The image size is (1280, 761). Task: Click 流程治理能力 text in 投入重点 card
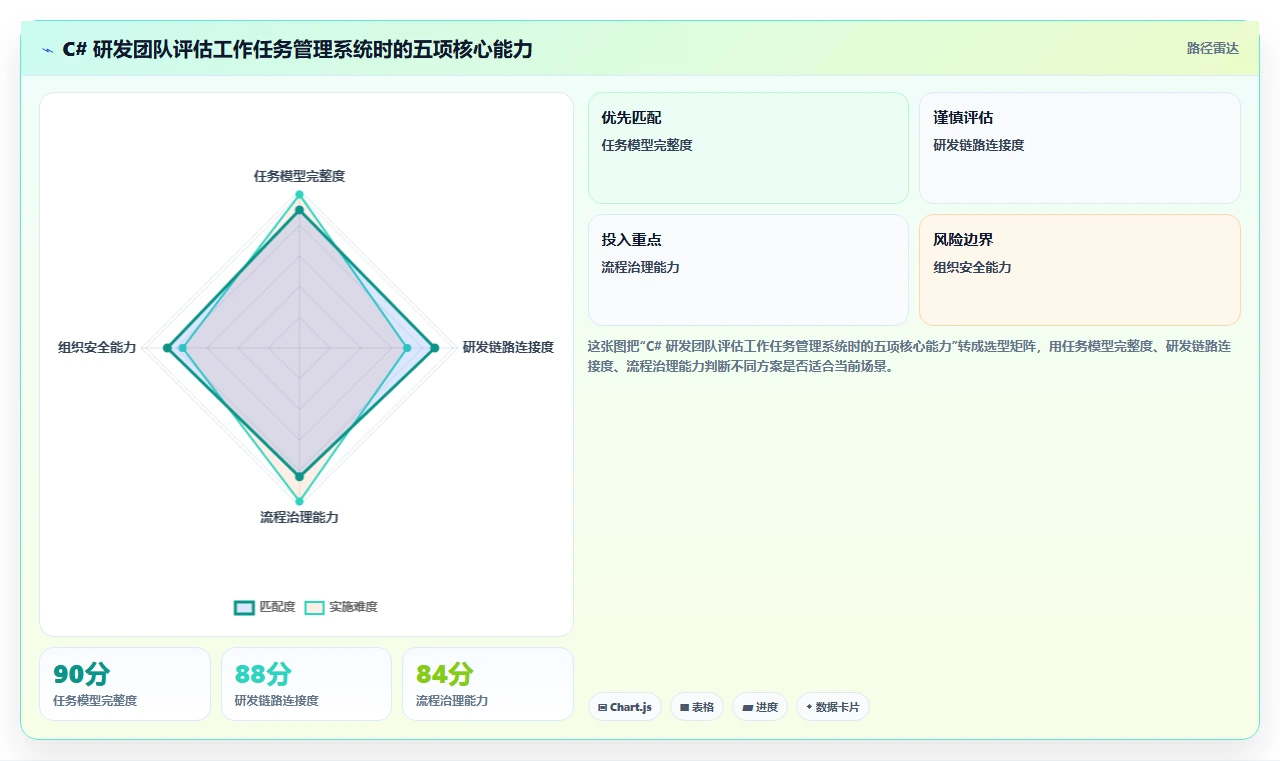[641, 267]
